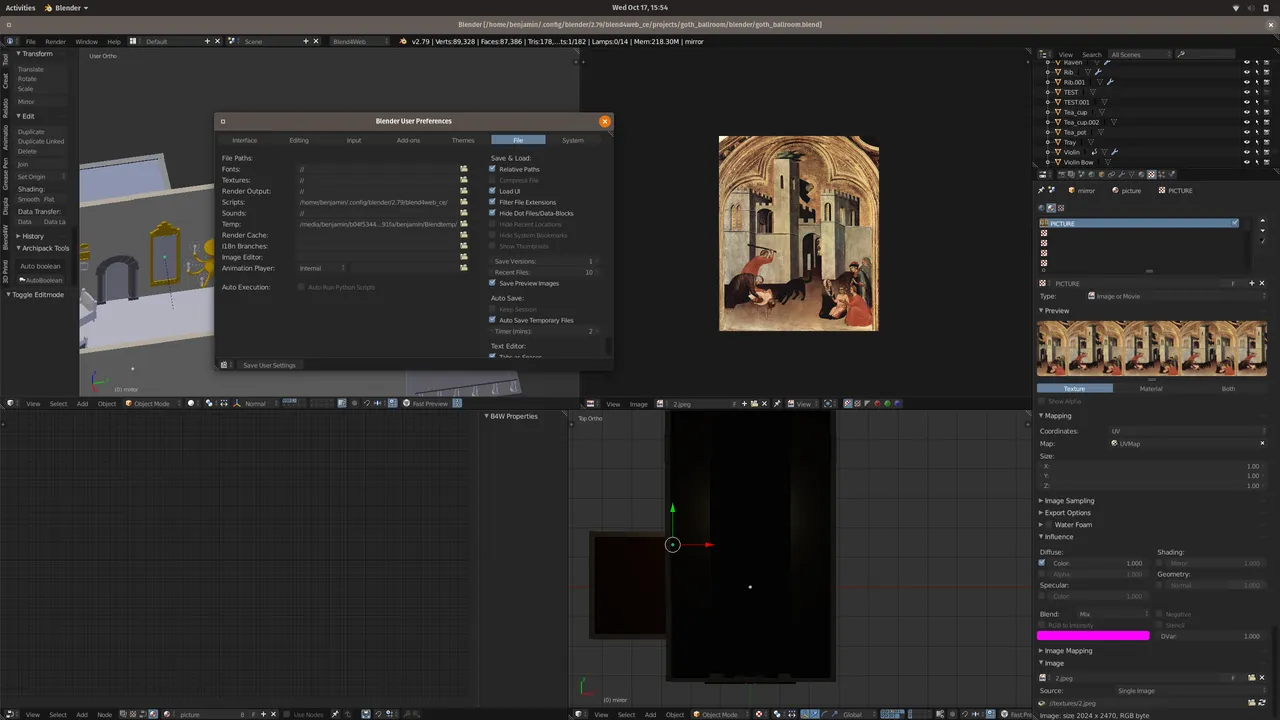
Task: Browse folder for Image Editor path
Action: (x=464, y=257)
